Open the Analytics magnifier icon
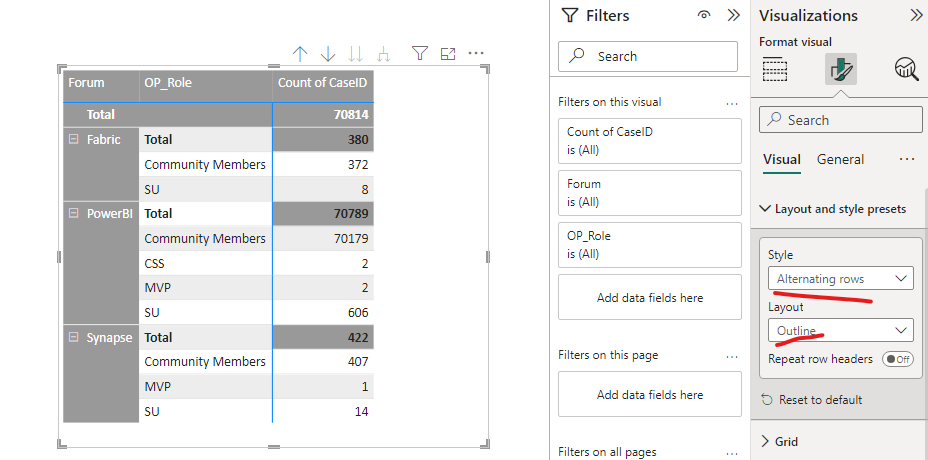928x460 pixels. pyautogui.click(x=907, y=70)
